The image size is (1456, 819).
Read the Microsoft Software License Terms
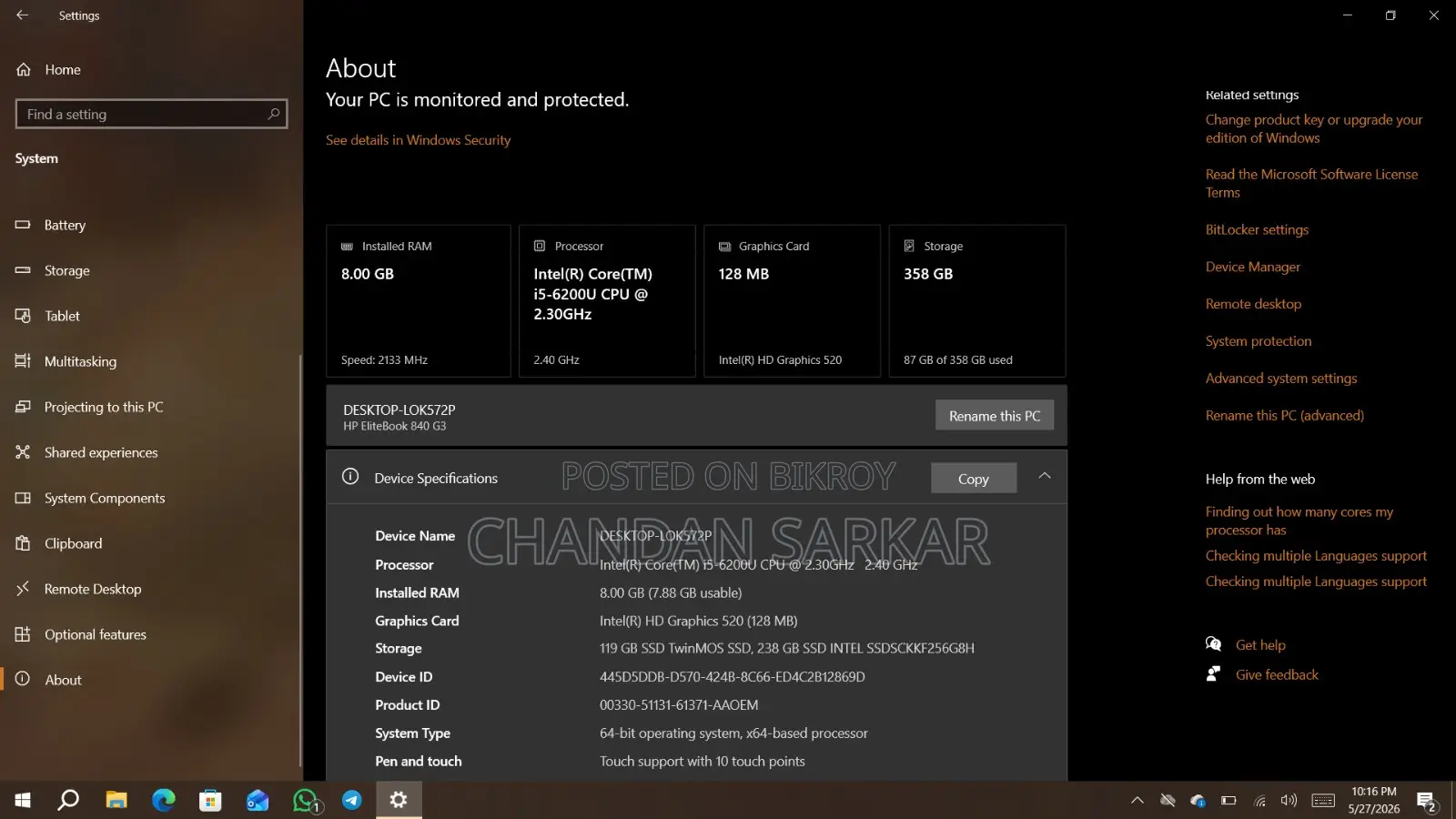pyautogui.click(x=1311, y=183)
